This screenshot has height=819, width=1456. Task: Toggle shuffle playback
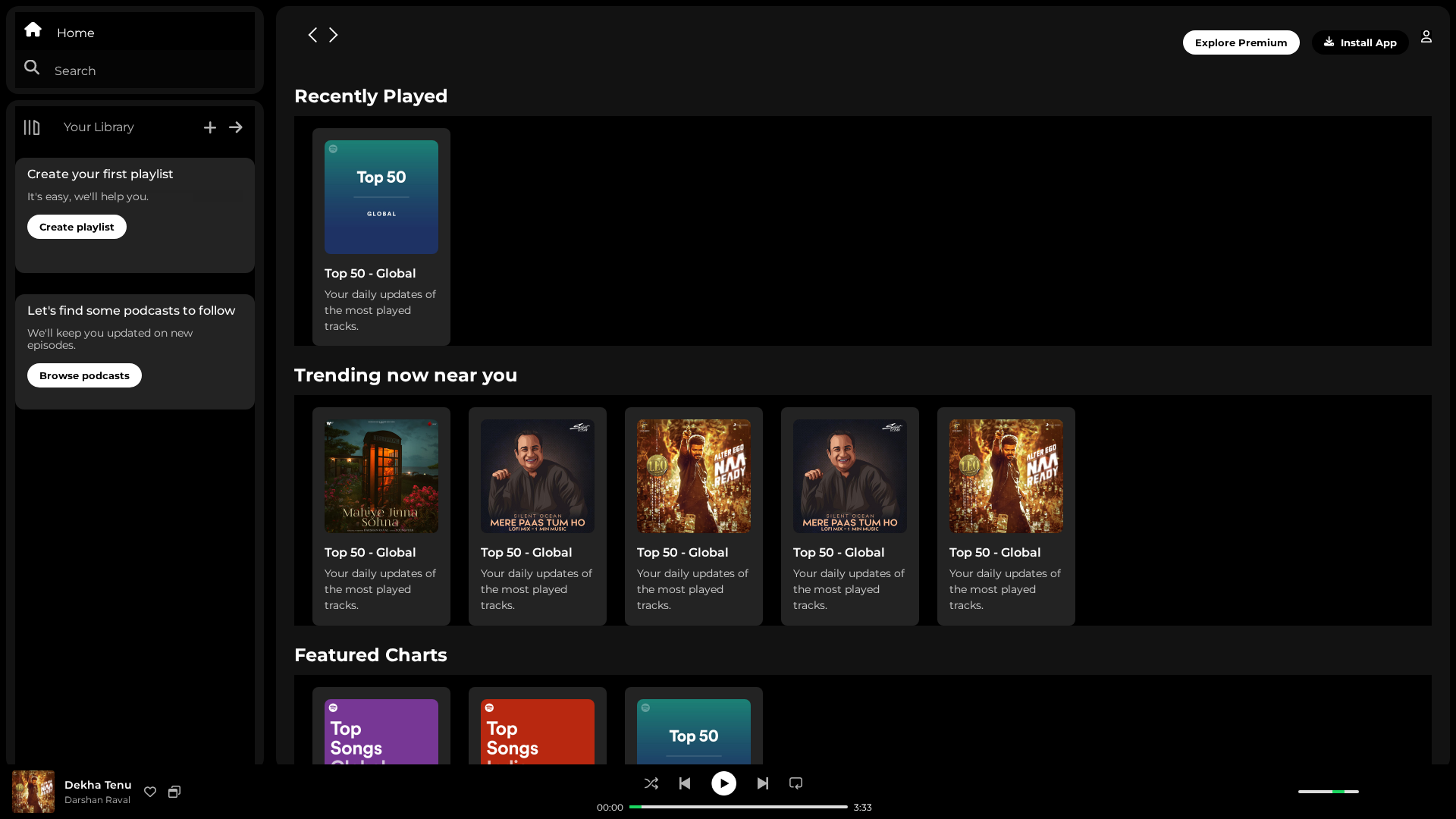click(x=651, y=783)
